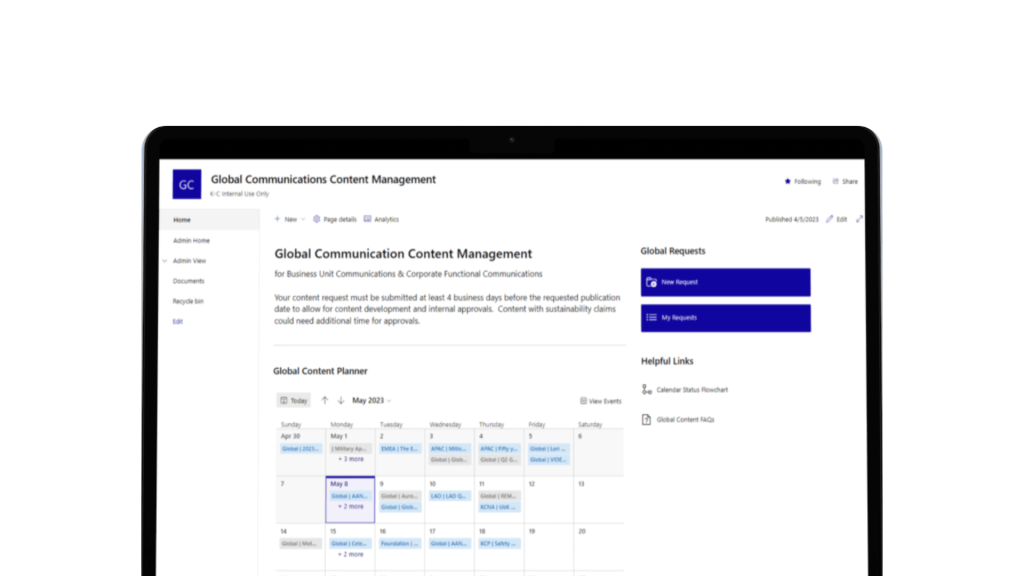
Task: Click the My Requests button
Action: (725, 318)
